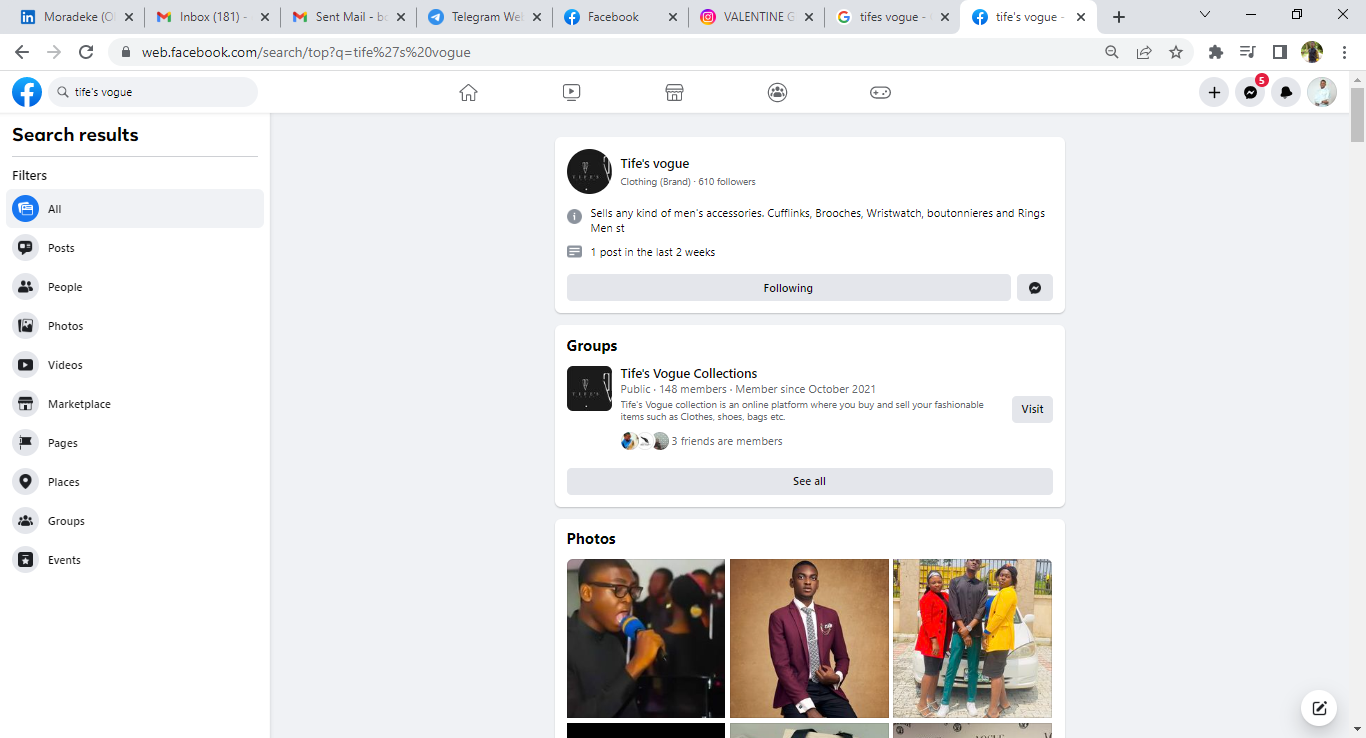
Task: Open Tife's vogue page name link
Action: coord(655,164)
